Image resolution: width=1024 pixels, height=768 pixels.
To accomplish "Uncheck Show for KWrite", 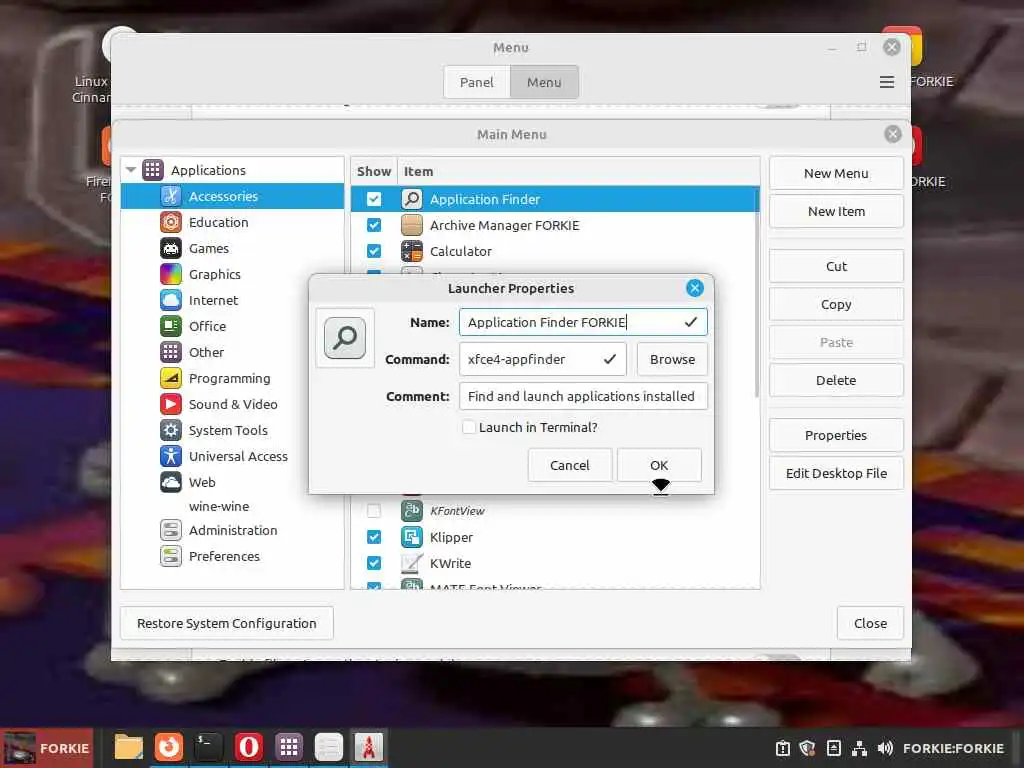I will (x=374, y=563).
